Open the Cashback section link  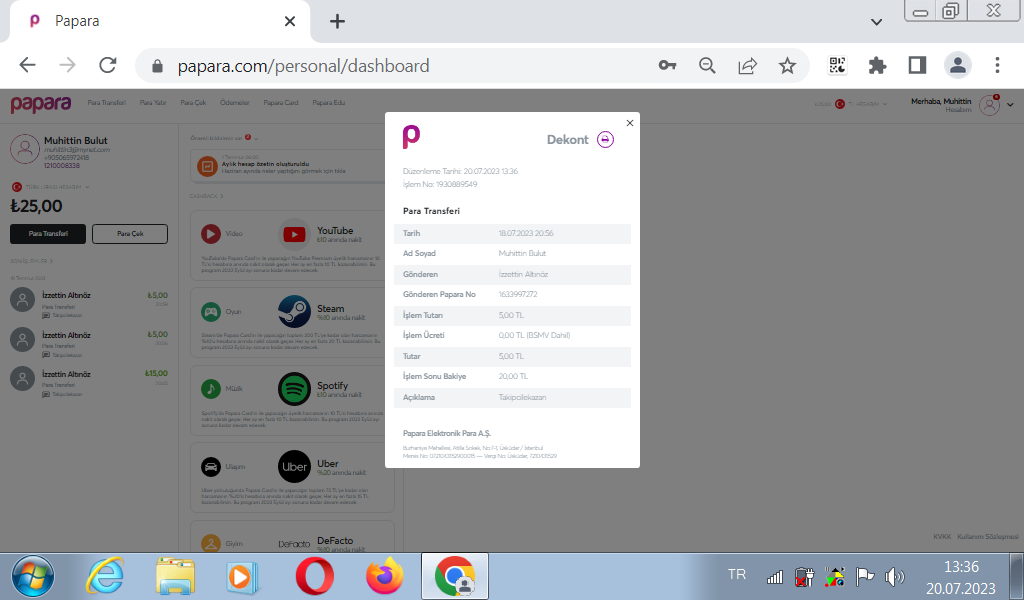pos(206,196)
